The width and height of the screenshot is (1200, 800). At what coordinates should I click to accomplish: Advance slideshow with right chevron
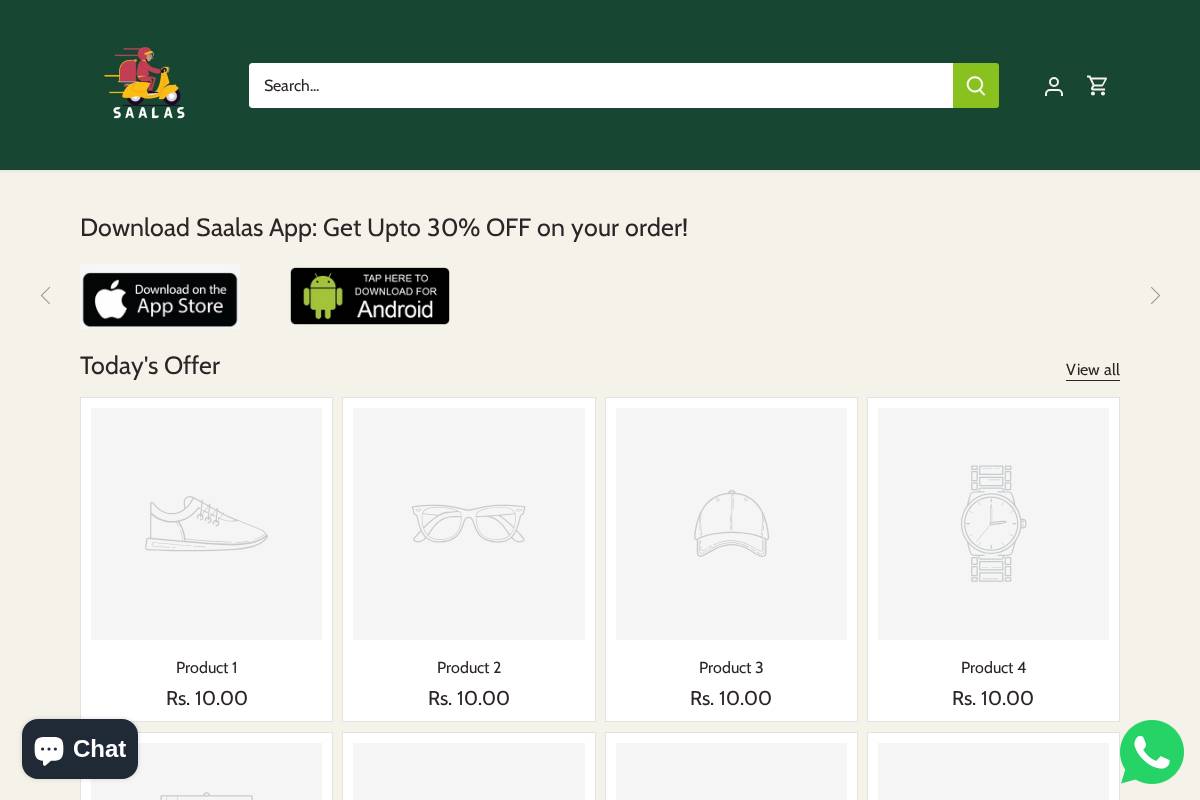click(x=1155, y=295)
